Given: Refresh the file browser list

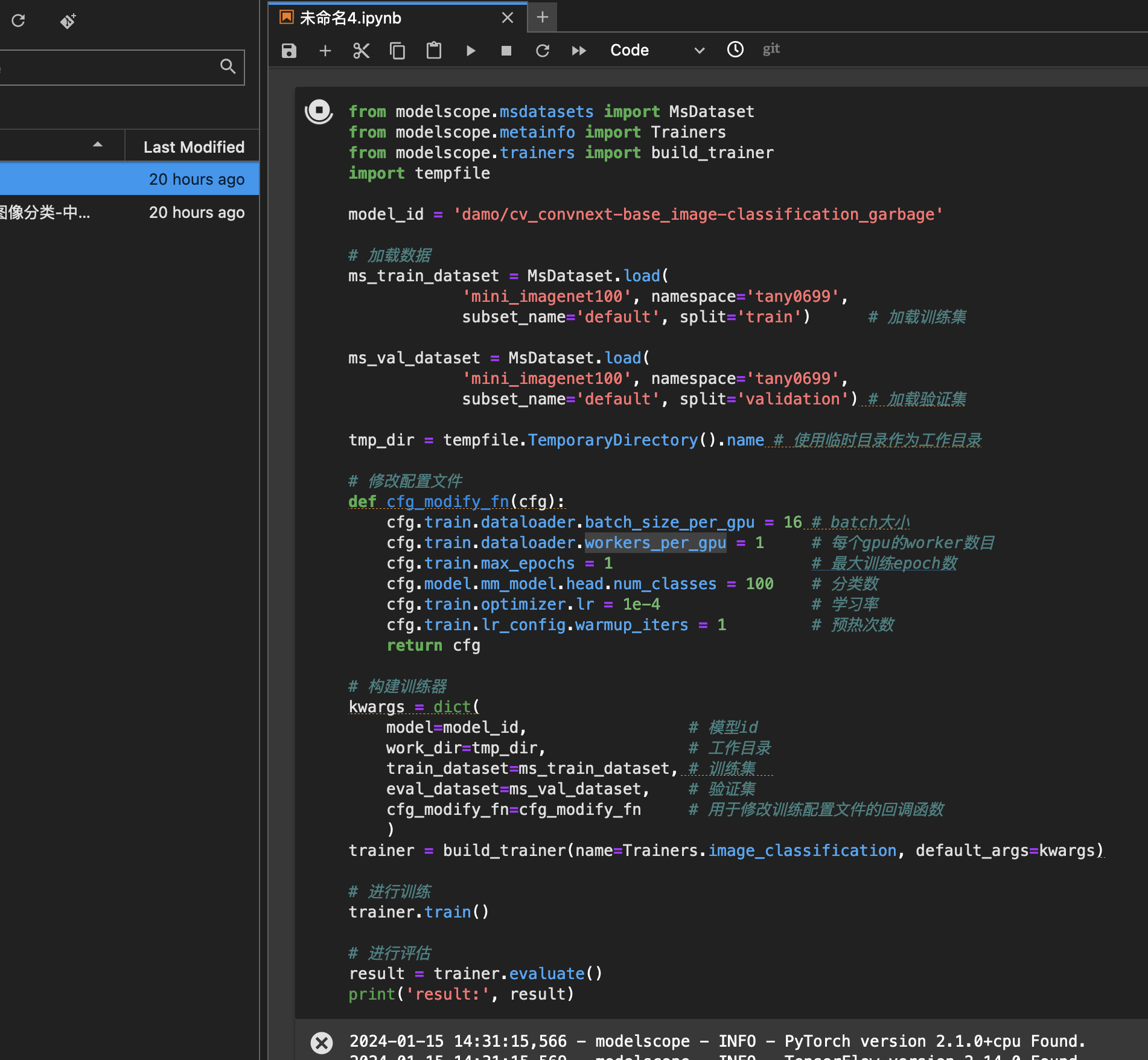Looking at the screenshot, I should (18, 21).
